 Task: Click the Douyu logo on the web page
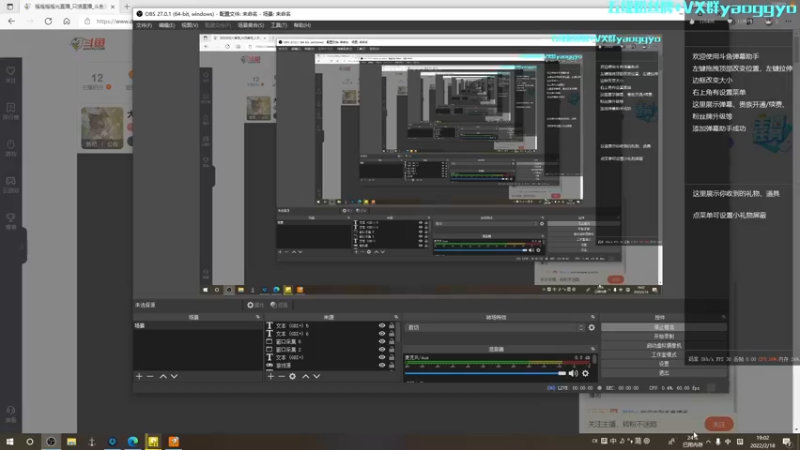click(88, 44)
